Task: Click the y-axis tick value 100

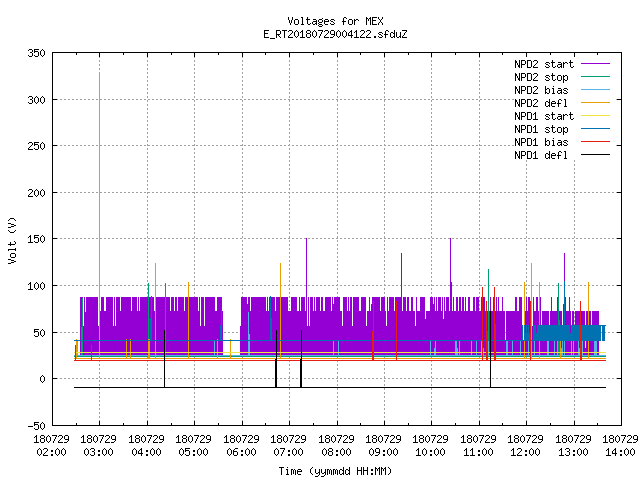Action: 36,286
